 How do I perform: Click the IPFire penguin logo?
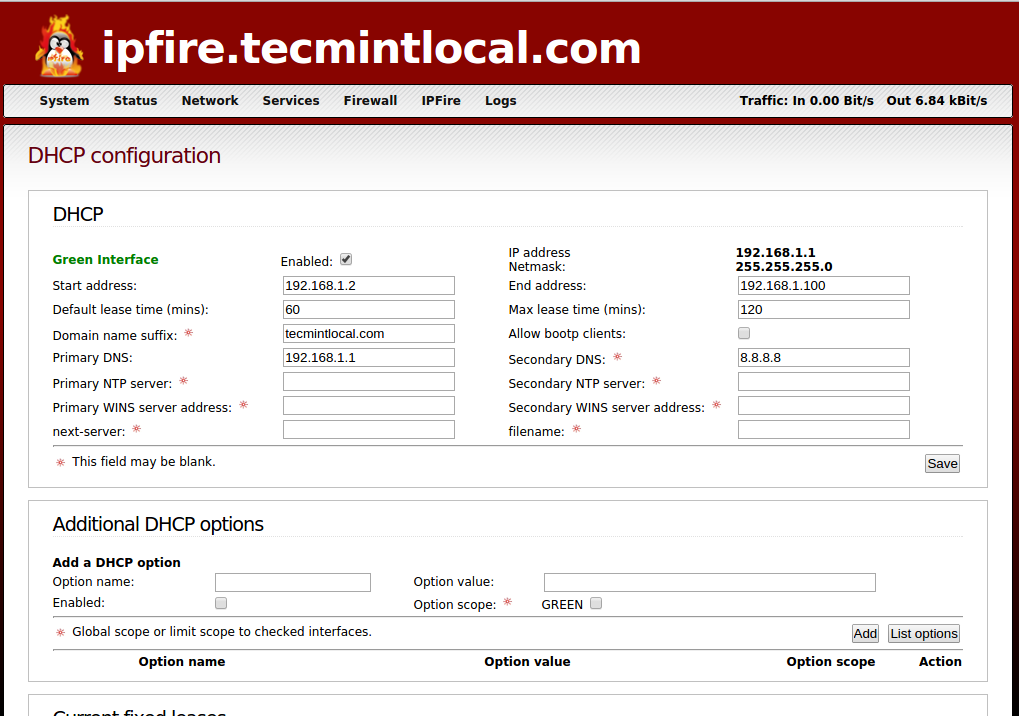coord(59,46)
